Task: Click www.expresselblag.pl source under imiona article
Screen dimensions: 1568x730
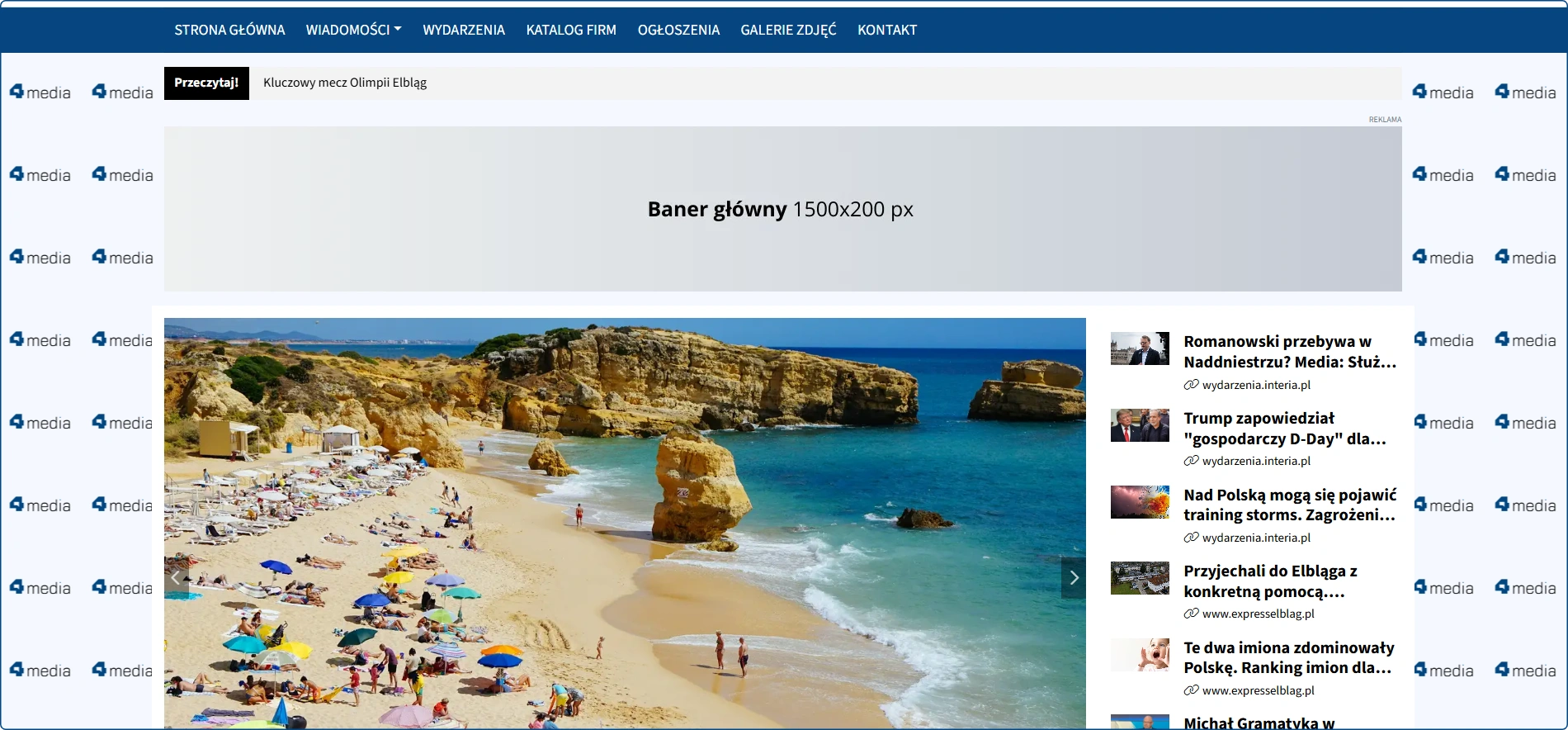Action: point(1259,690)
